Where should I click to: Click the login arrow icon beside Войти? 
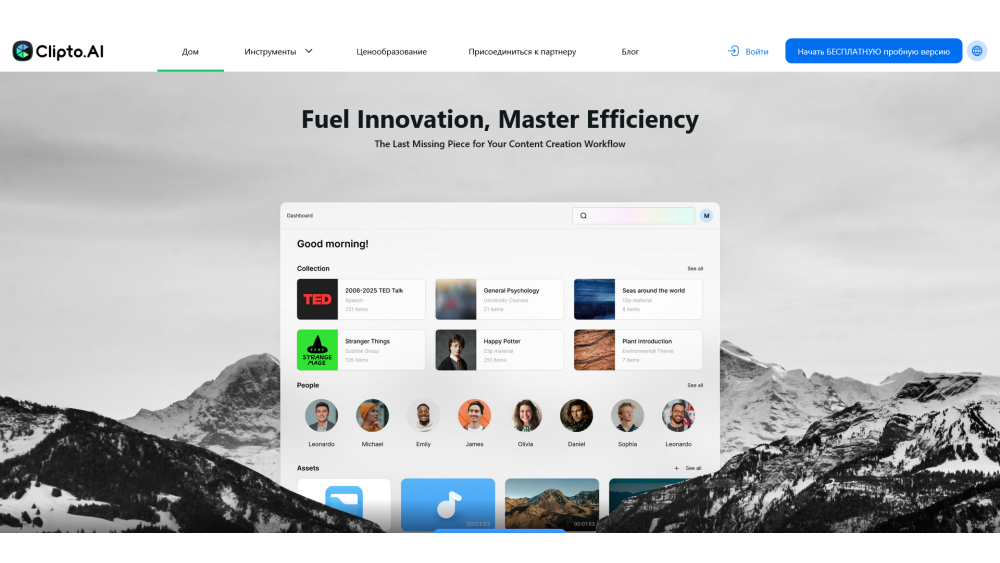(733, 51)
